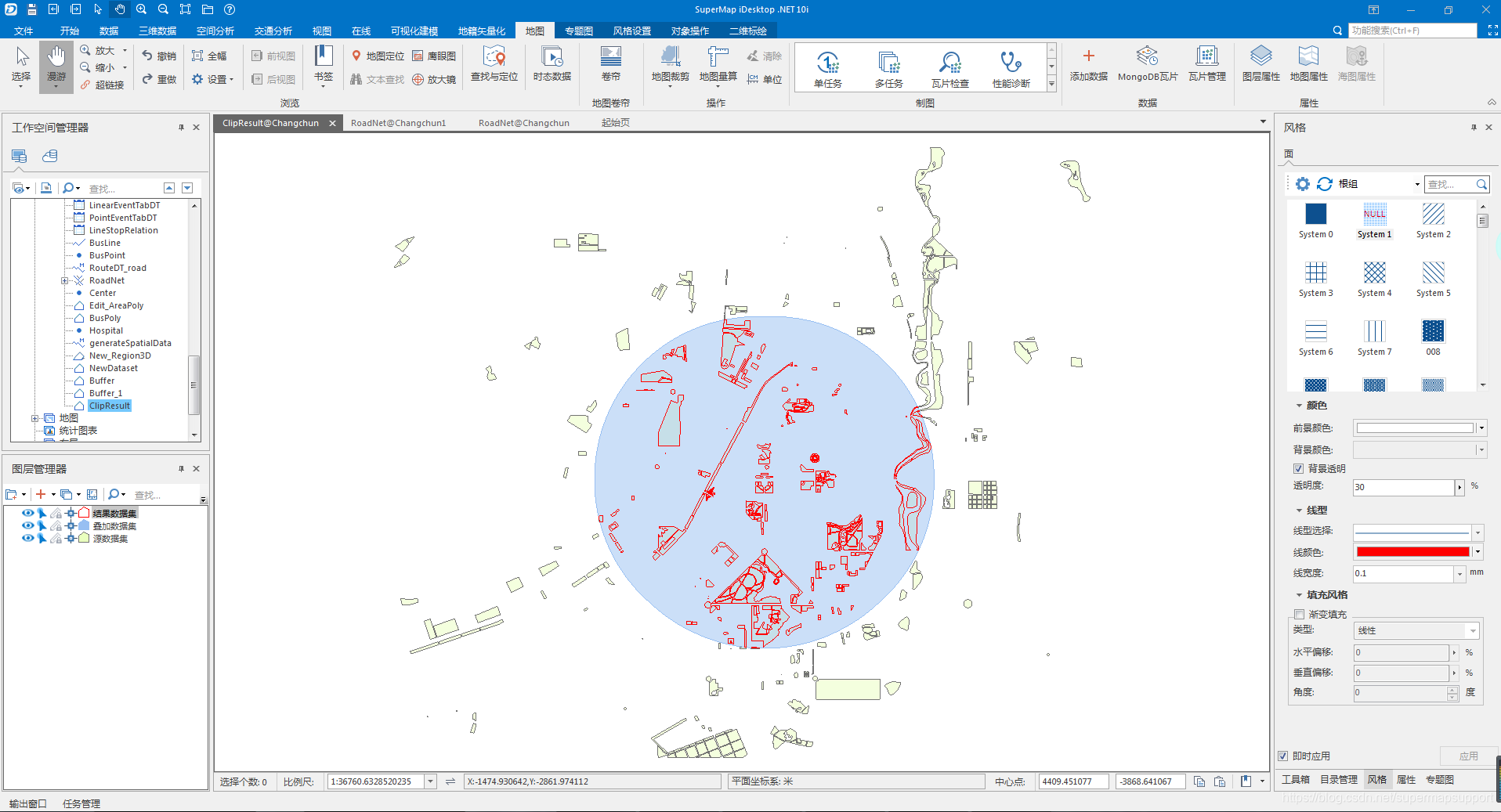Screen dimensions: 1501x812
Task: Open 风格设置 ribbon tab
Action: point(632,31)
